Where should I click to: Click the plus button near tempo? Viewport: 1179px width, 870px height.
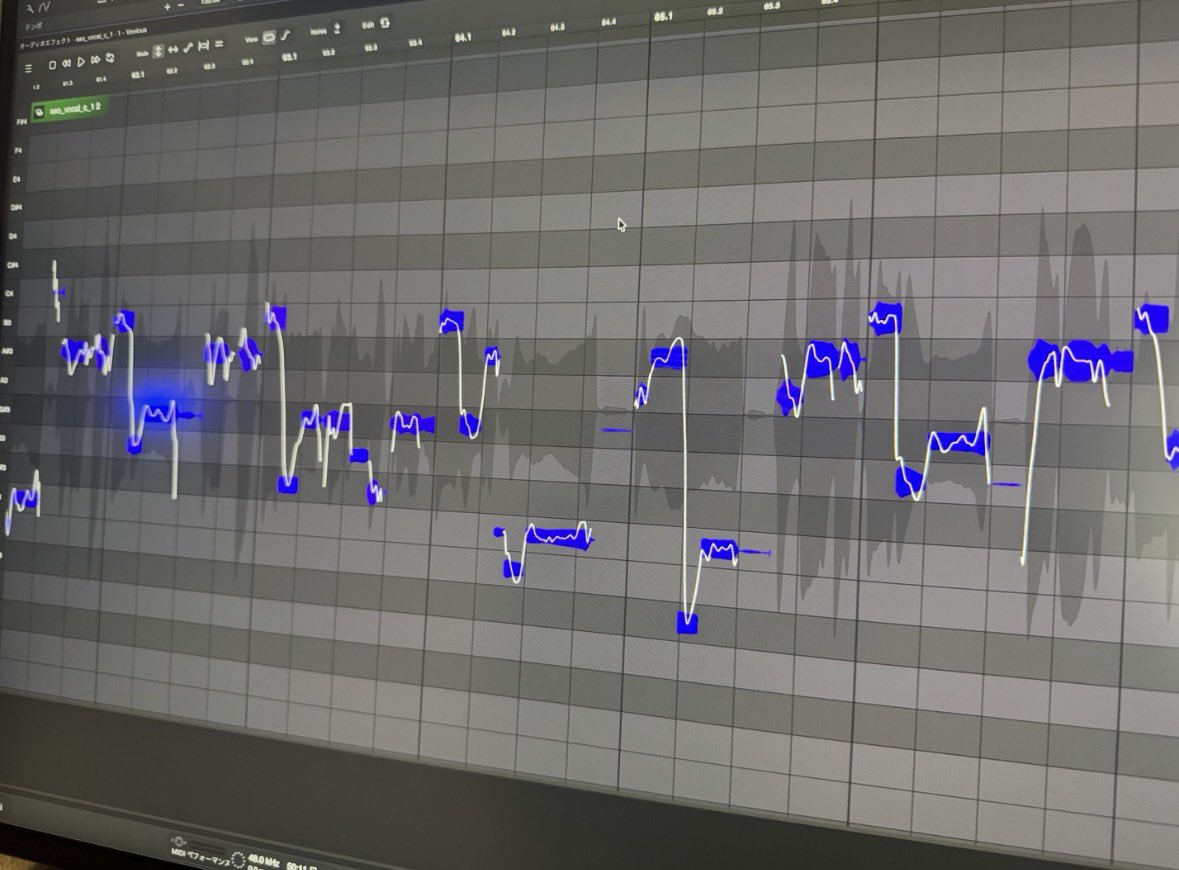coord(167,7)
